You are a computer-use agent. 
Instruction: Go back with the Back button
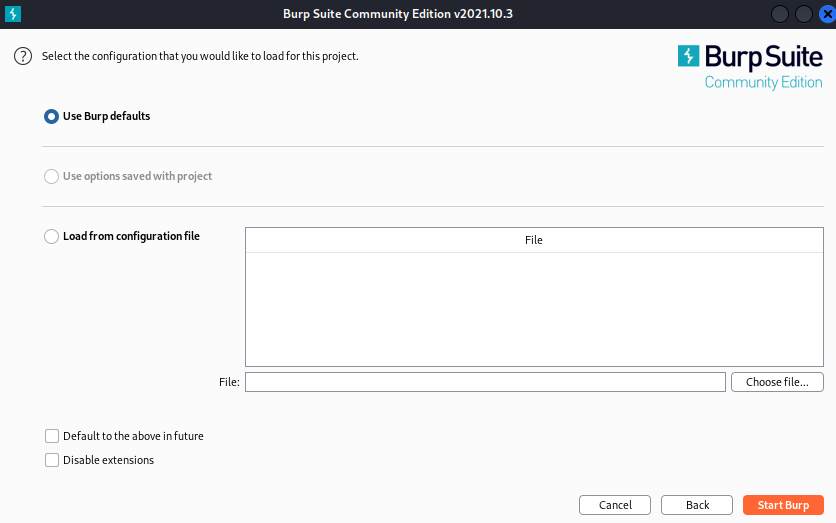coord(697,505)
